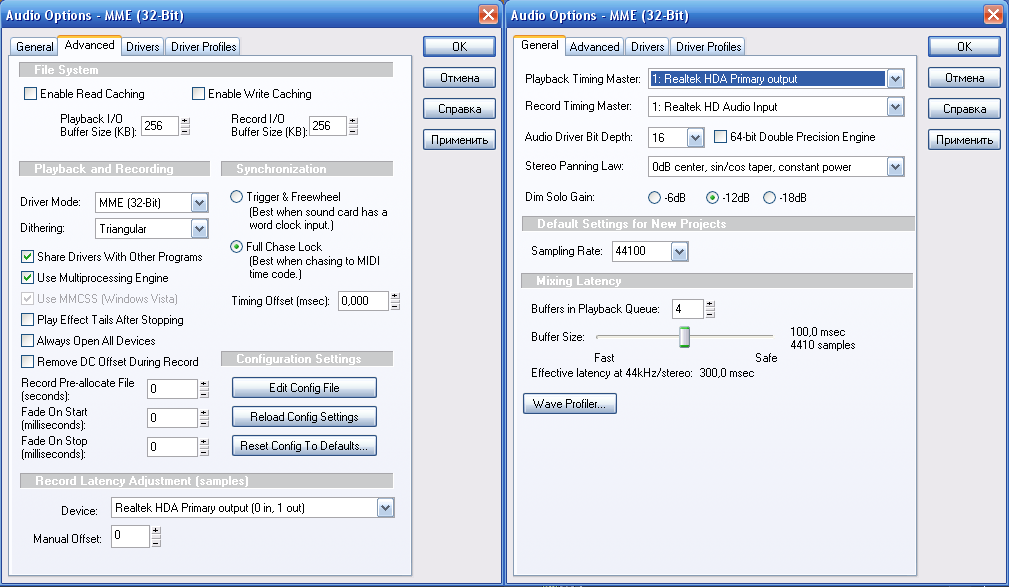This screenshot has height=587, width=1009.
Task: Click Reload Config Settings button
Action: [x=304, y=416]
